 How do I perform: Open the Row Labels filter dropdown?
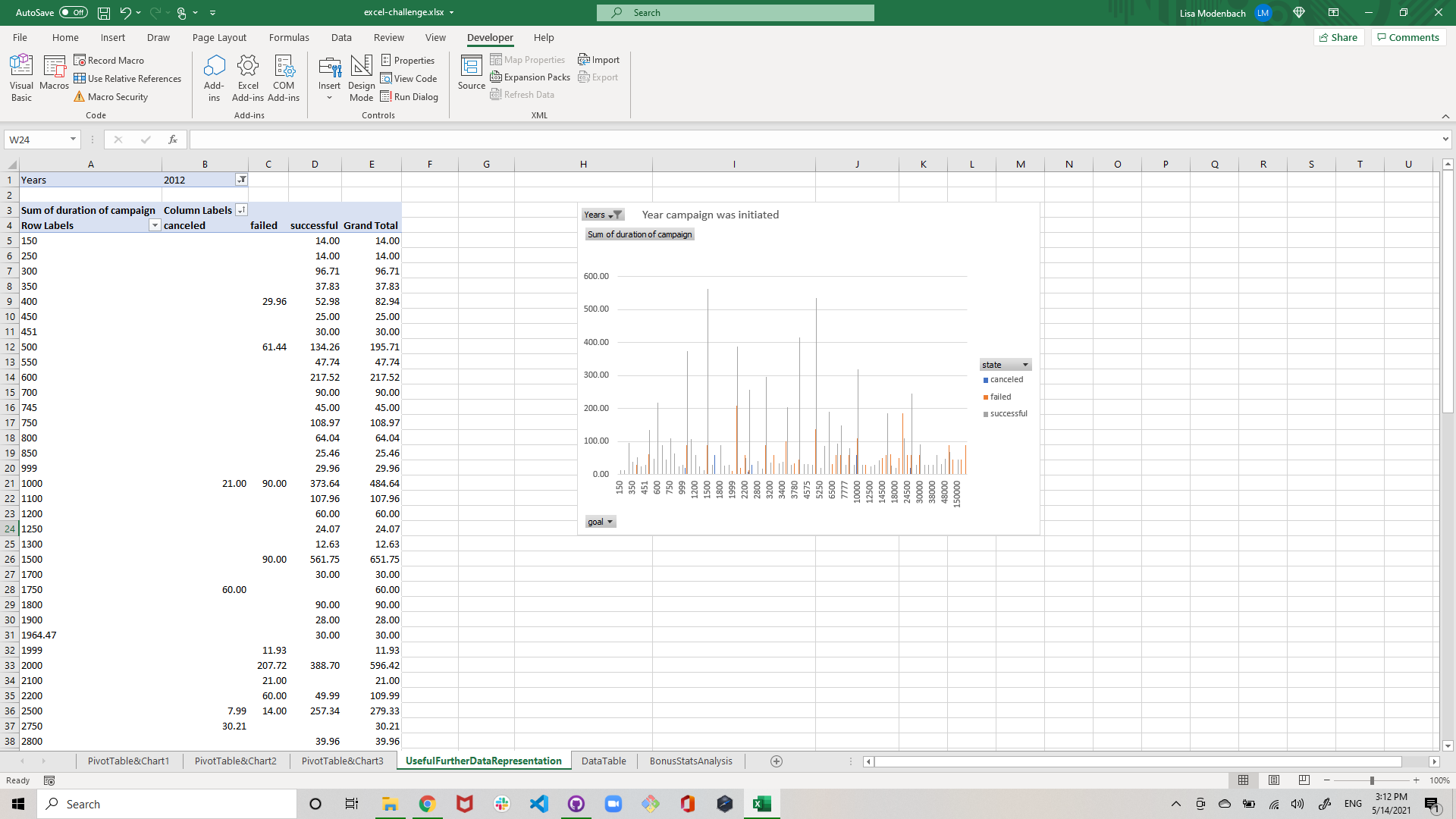click(x=155, y=225)
